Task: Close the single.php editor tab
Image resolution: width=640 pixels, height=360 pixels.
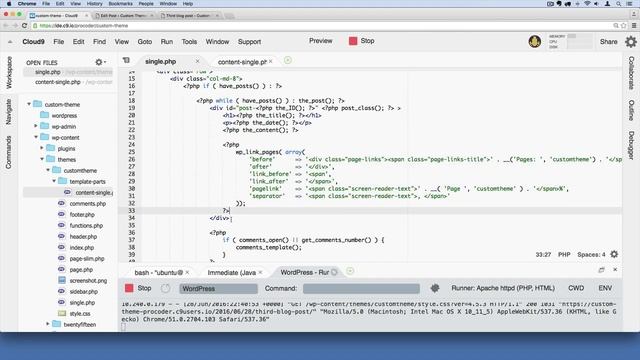Action: pyautogui.click(x=198, y=61)
